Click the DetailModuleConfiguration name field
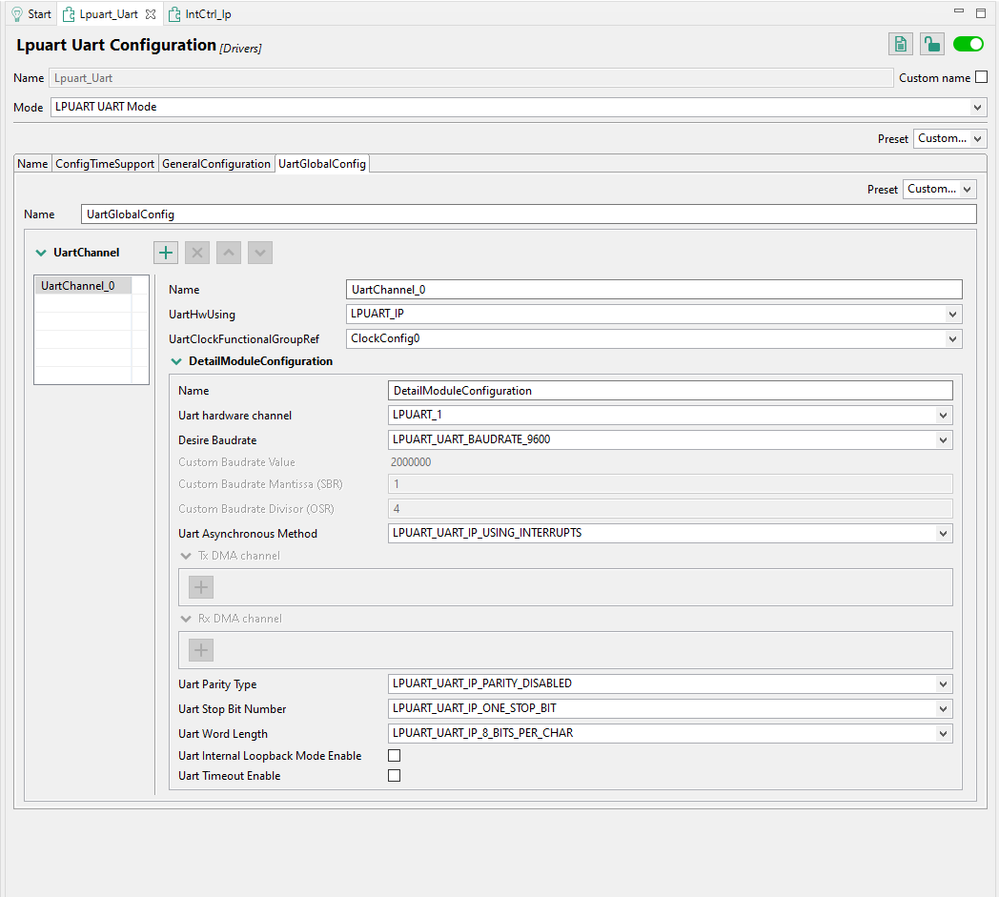Image resolution: width=999 pixels, height=897 pixels. point(670,391)
